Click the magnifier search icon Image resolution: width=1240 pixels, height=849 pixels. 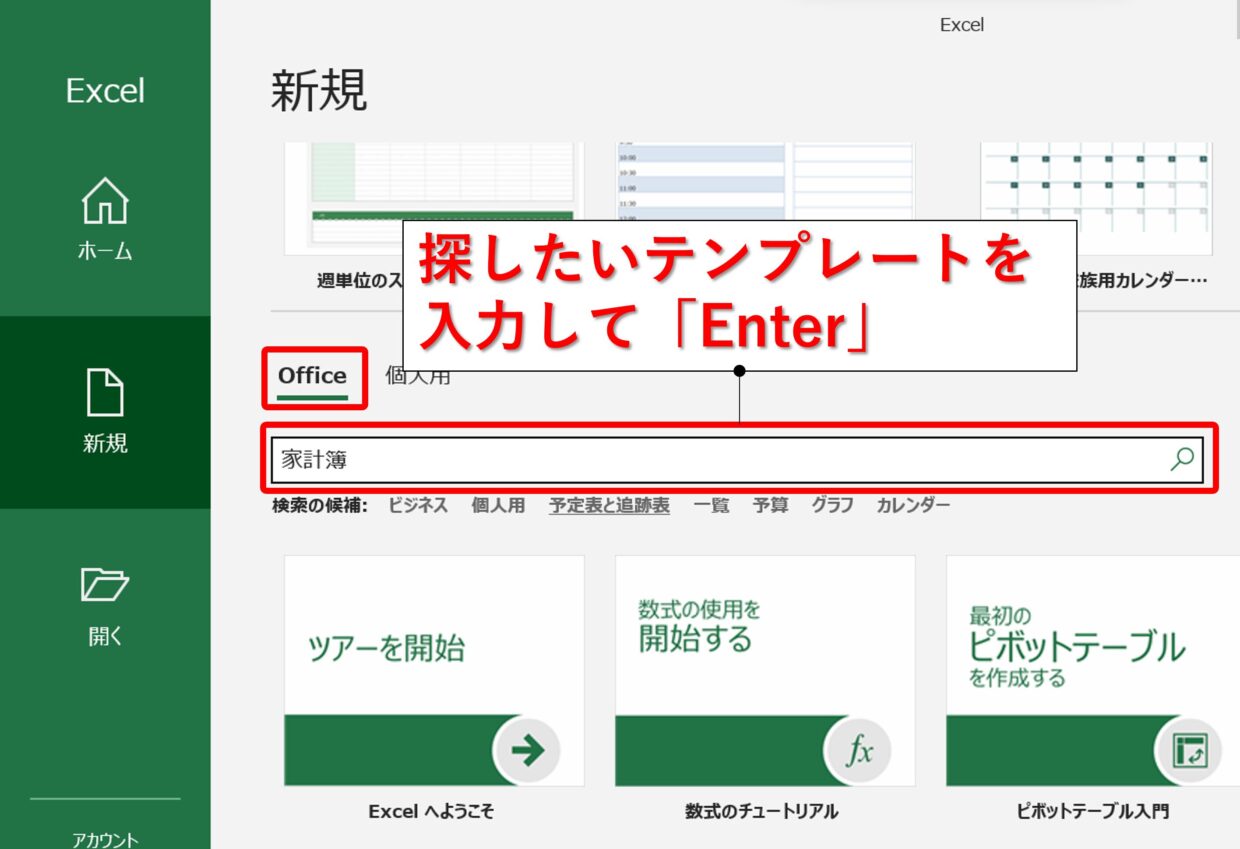point(1182,459)
